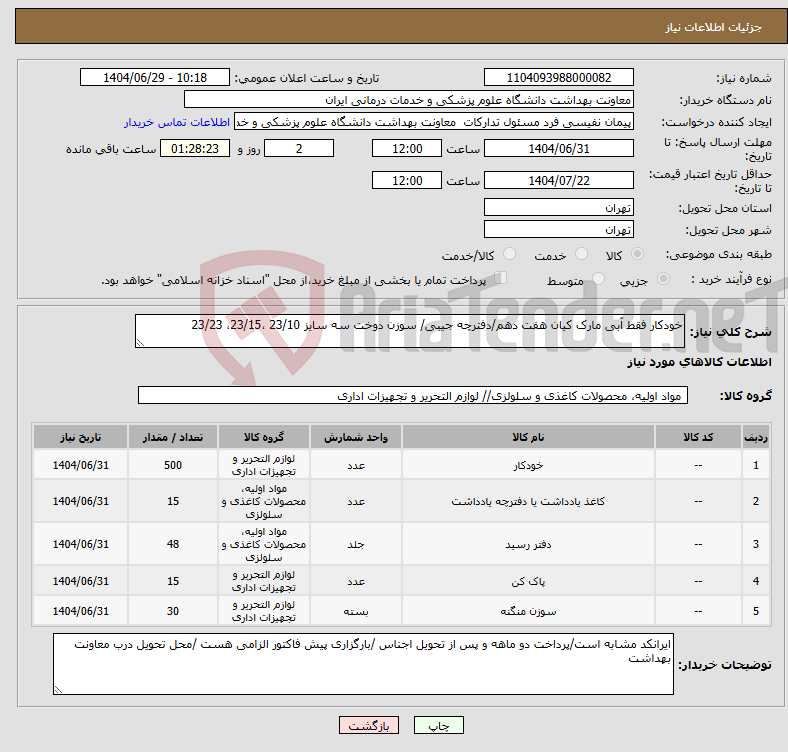This screenshot has height=752, width=788.
Task: Click the دفتر رسید item cell
Action: 528,544
